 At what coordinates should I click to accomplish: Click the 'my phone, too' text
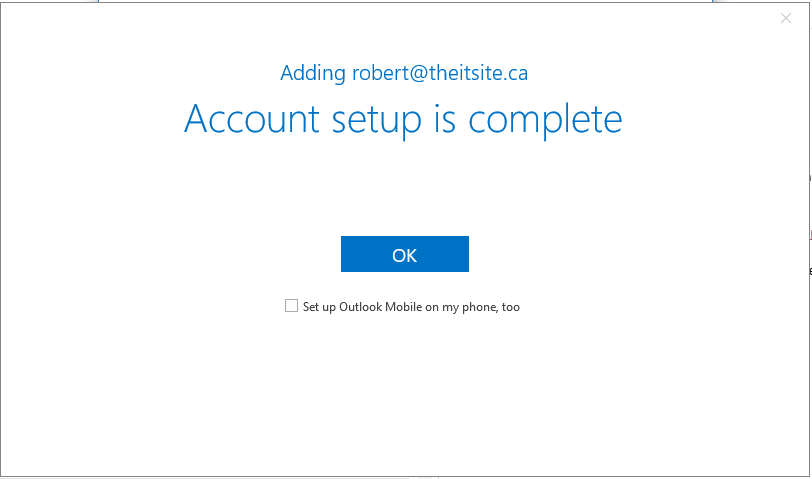481,308
